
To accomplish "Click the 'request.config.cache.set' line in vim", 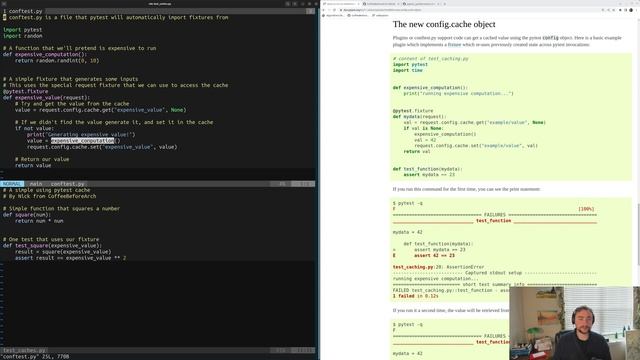I will pyautogui.click(x=102, y=147).
